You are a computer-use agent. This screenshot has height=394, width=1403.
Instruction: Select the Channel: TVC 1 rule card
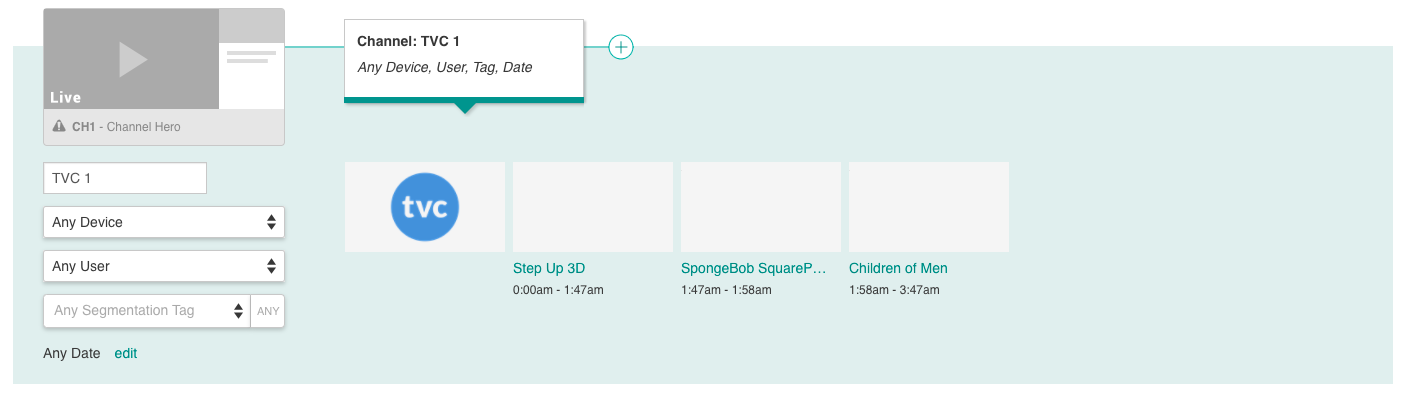tap(464, 60)
